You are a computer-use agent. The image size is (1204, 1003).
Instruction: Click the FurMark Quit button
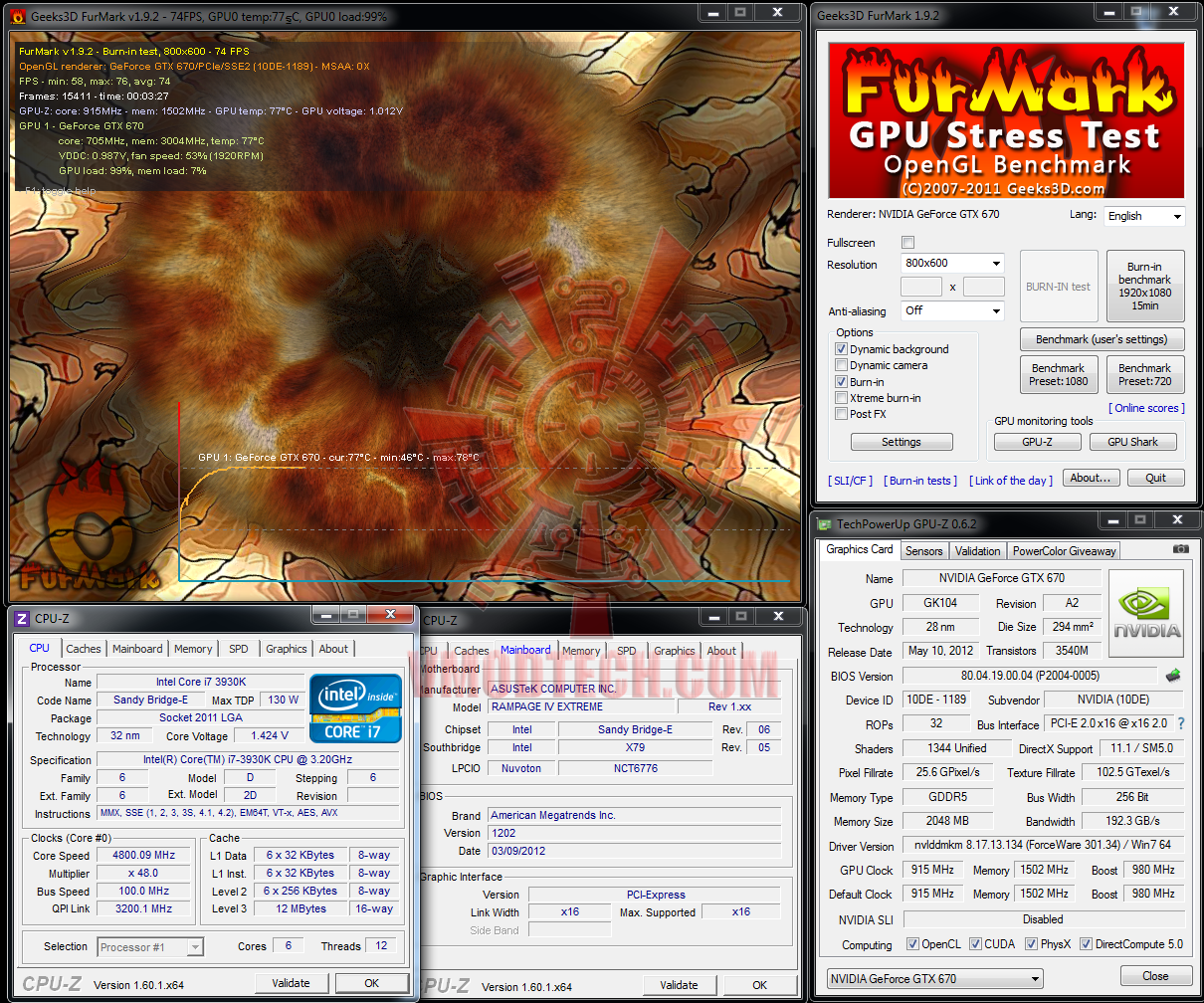[x=1155, y=478]
